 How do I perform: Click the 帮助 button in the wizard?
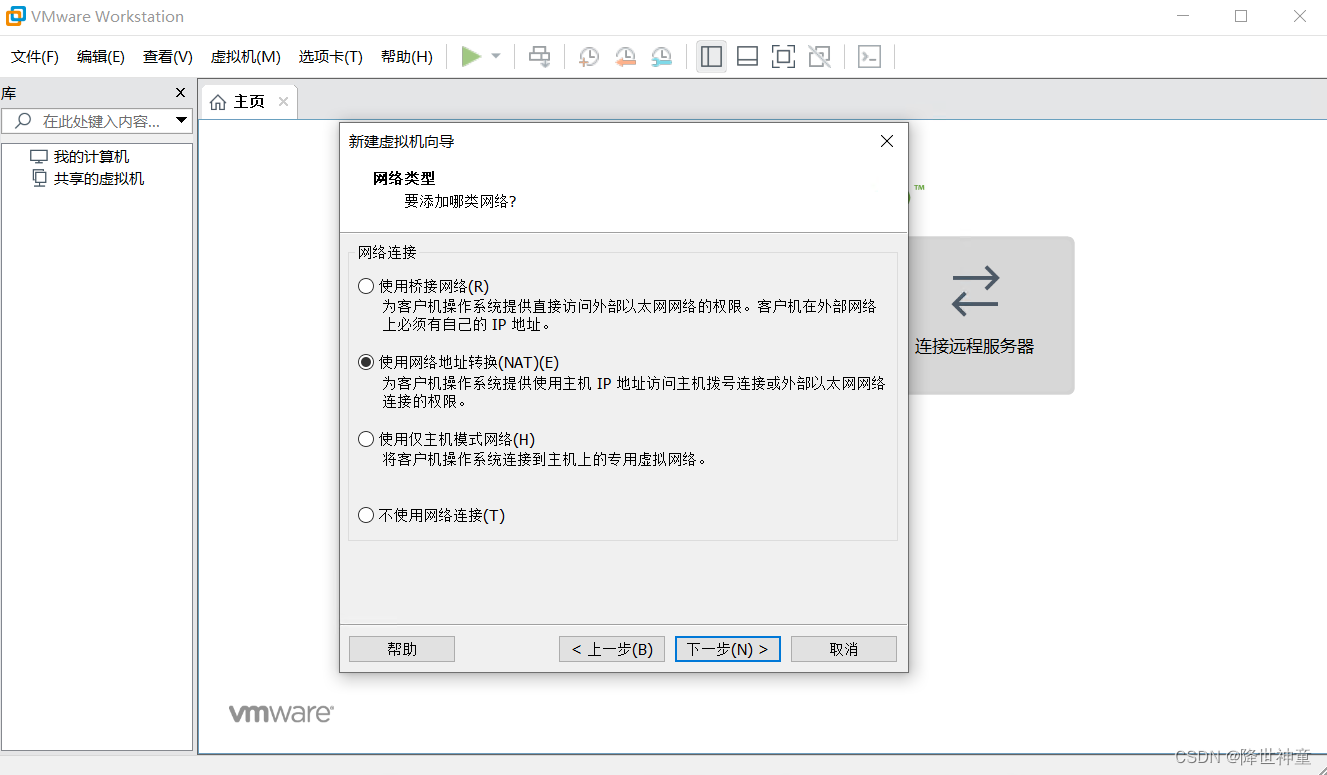402,649
